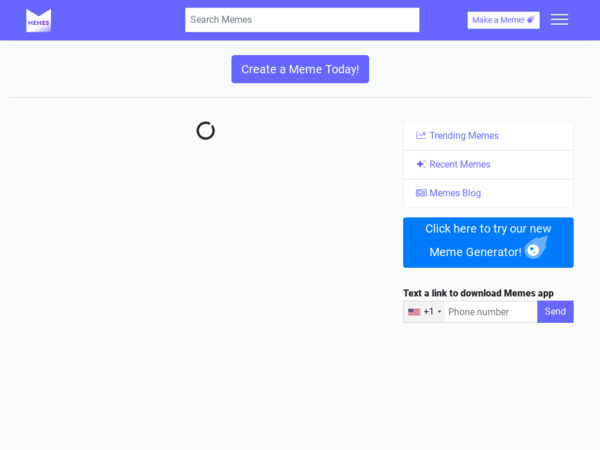The image size is (600, 450).
Task: Click the Memes logo in the header
Action: click(38, 20)
